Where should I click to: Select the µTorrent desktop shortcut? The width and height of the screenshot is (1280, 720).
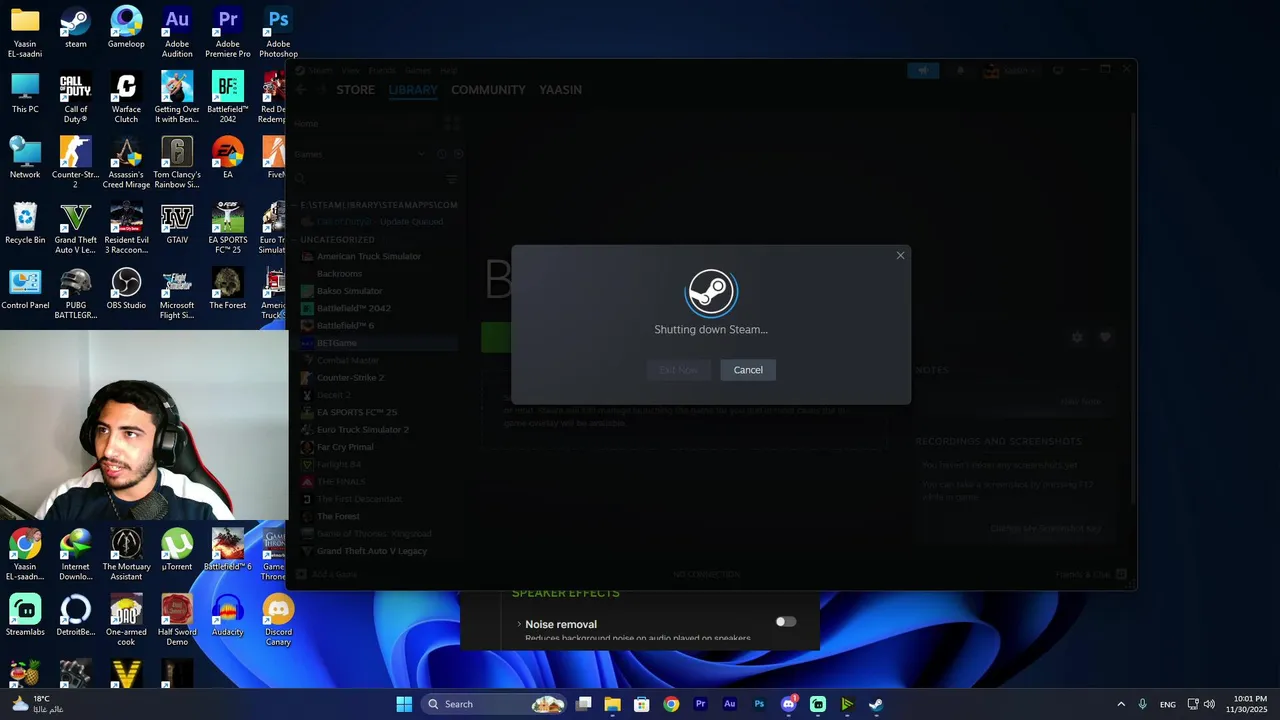click(177, 549)
